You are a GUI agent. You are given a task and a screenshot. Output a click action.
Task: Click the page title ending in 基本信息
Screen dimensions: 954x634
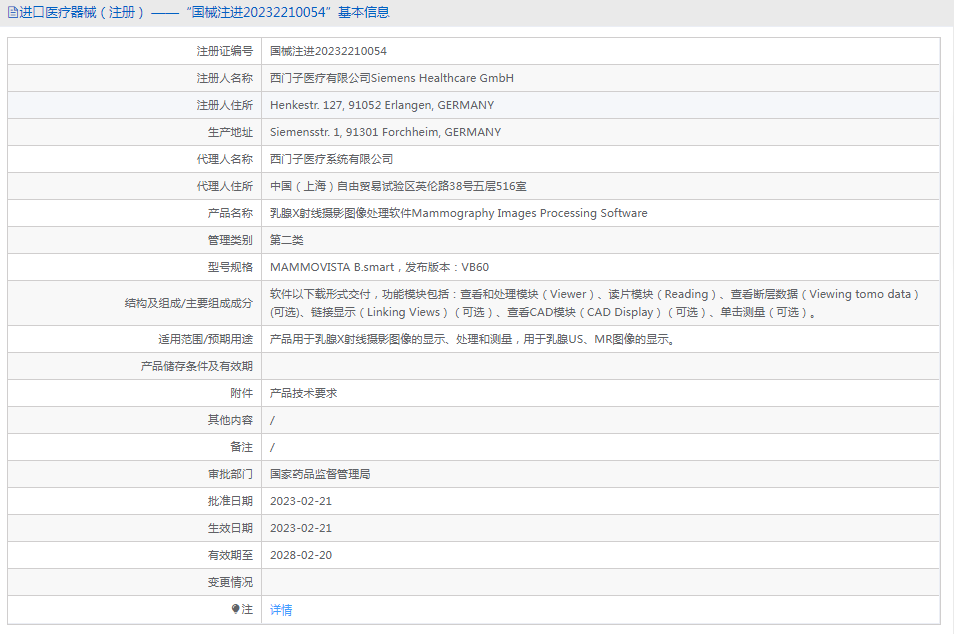click(x=204, y=12)
